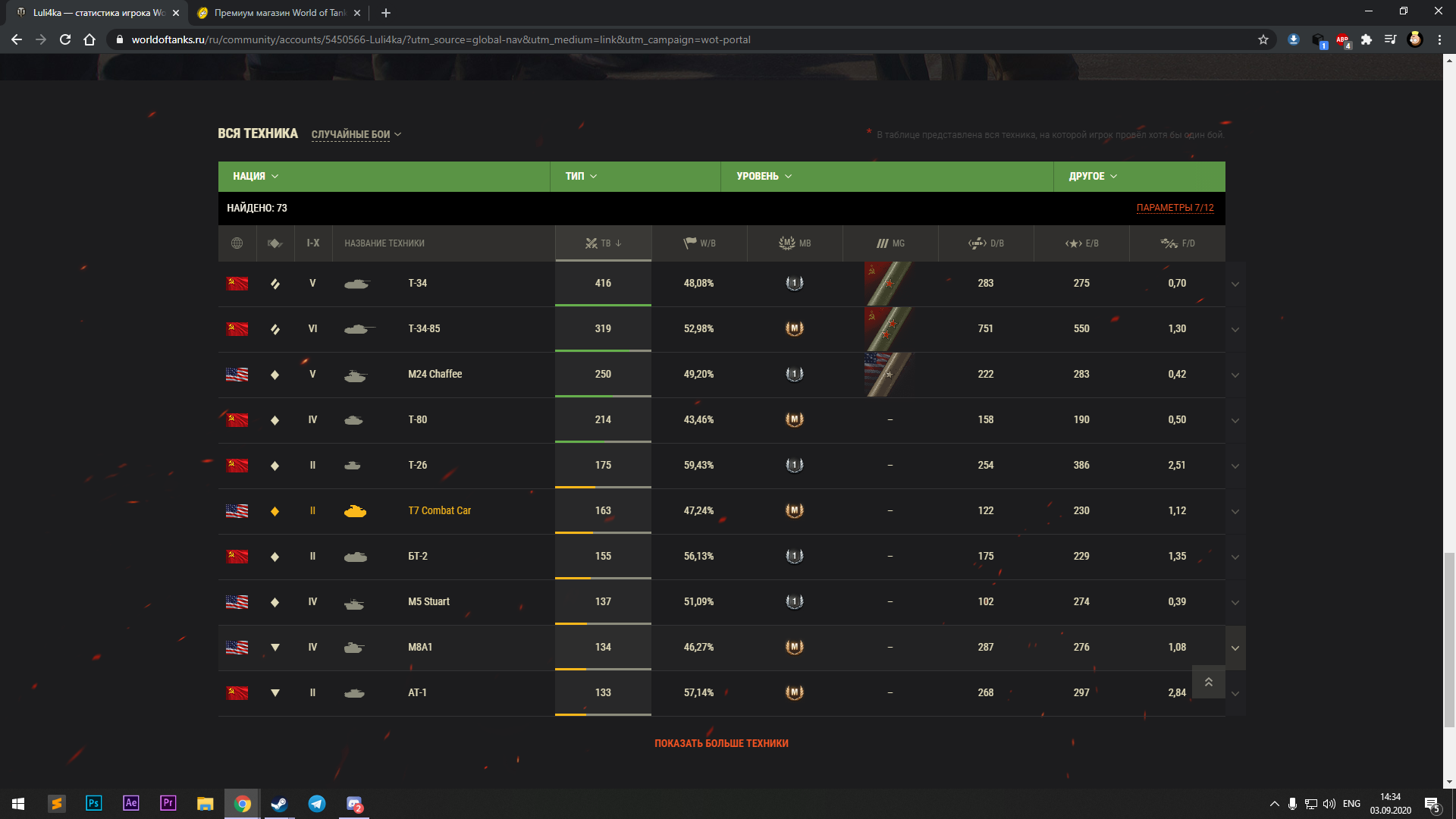Image resolution: width=1456 pixels, height=819 pixels.
Task: Click Показать больше техники link
Action: coord(721,743)
